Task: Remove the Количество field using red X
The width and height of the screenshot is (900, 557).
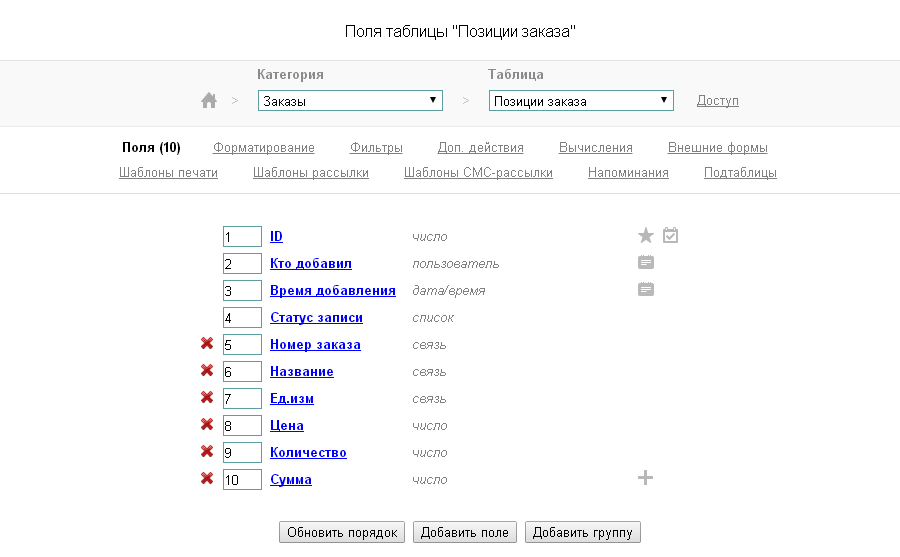Action: point(207,452)
